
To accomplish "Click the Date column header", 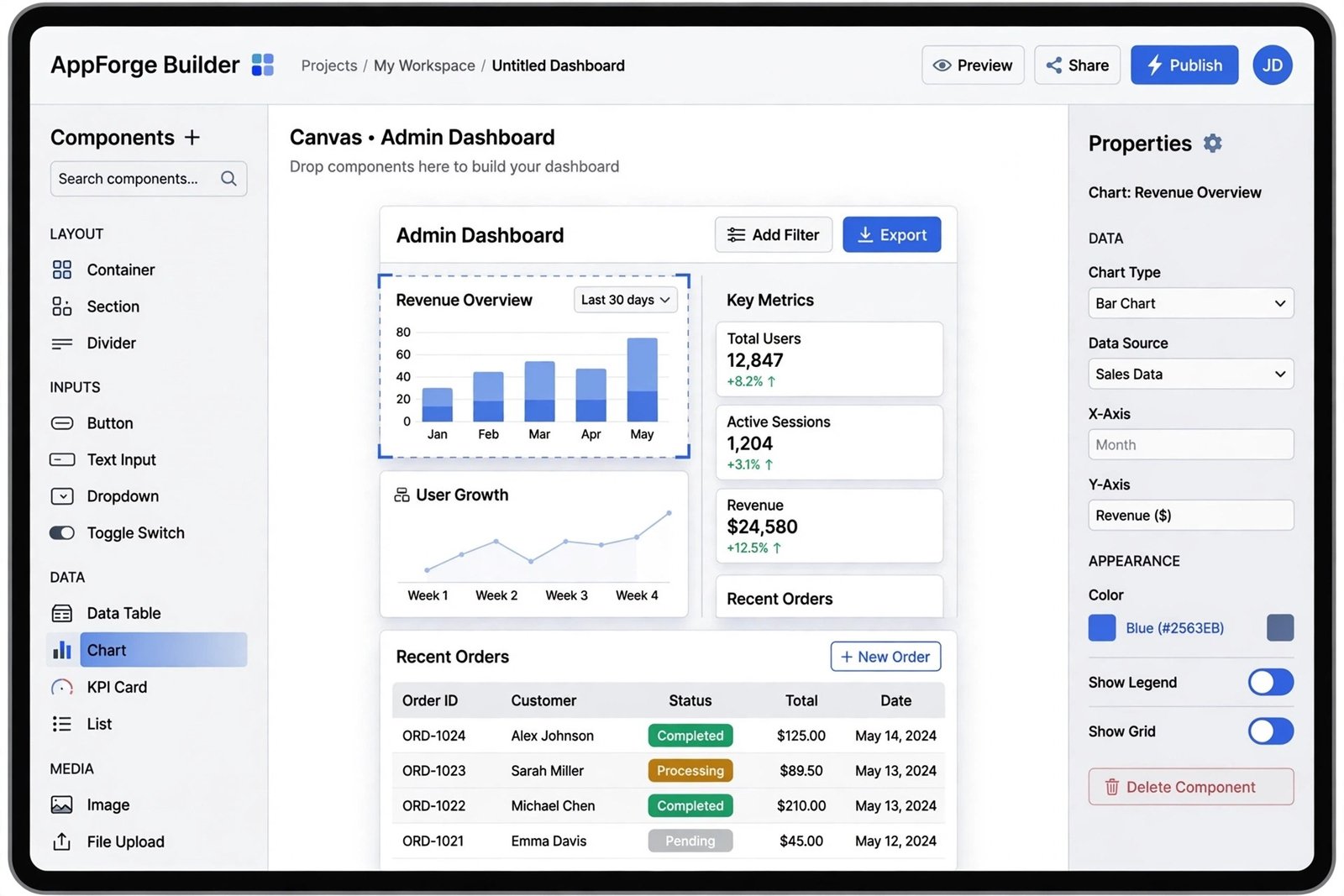I will click(895, 700).
